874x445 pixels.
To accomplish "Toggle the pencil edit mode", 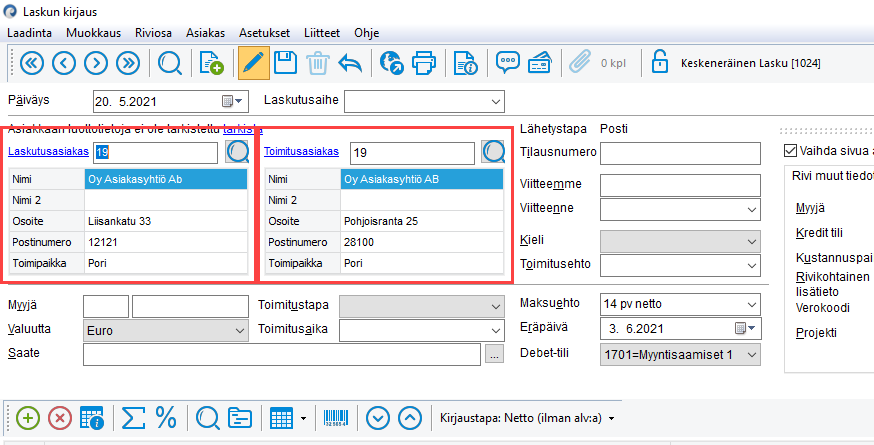I will pyautogui.click(x=254, y=63).
